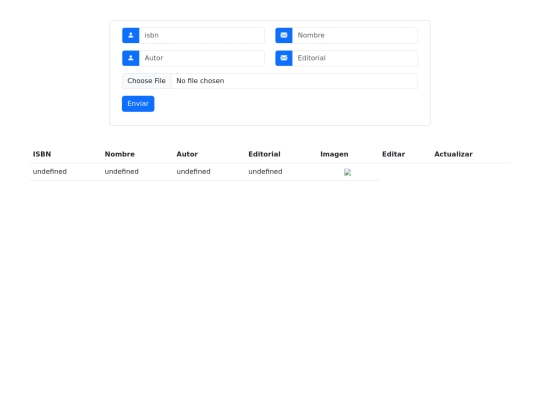Image resolution: width=540 pixels, height=405 pixels.
Task: Click the Autor column header
Action: (187, 154)
